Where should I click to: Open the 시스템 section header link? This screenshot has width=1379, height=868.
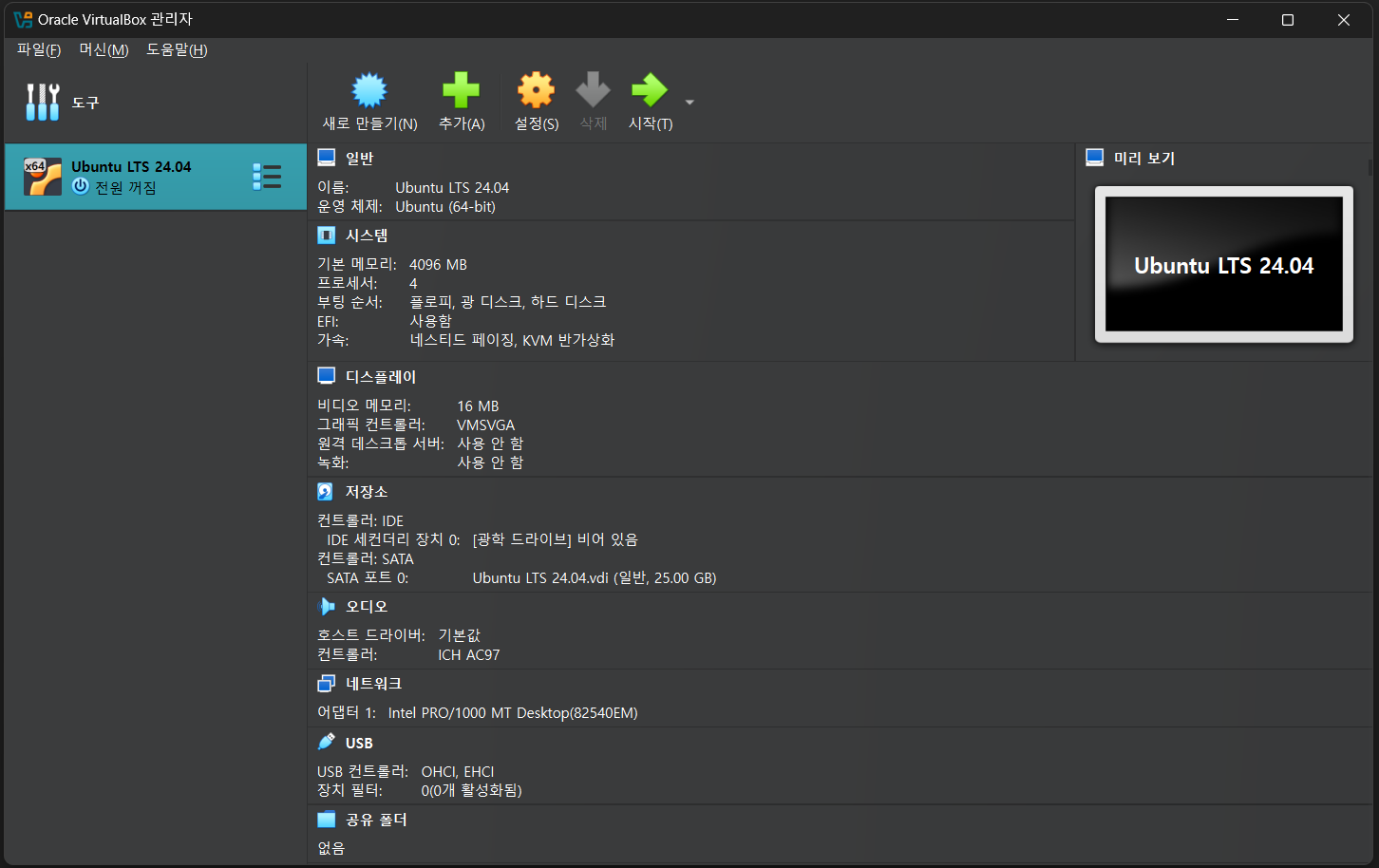[x=367, y=235]
